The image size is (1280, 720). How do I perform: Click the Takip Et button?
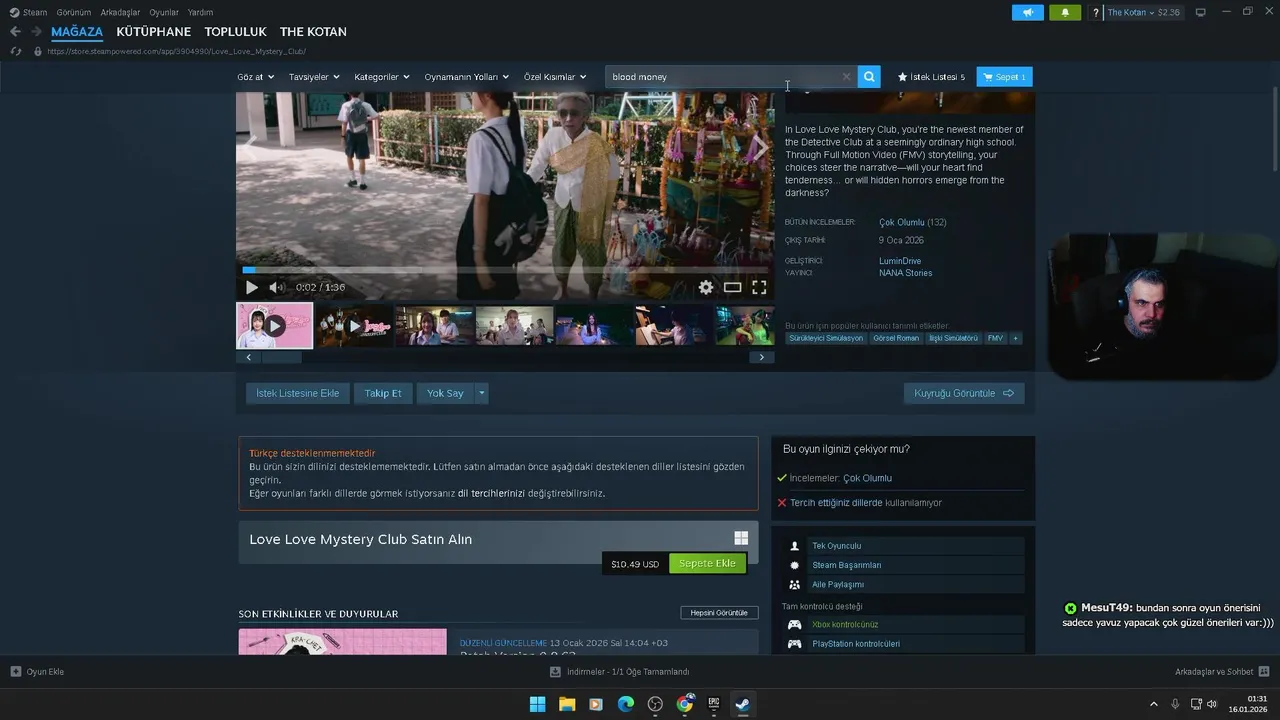click(x=383, y=393)
